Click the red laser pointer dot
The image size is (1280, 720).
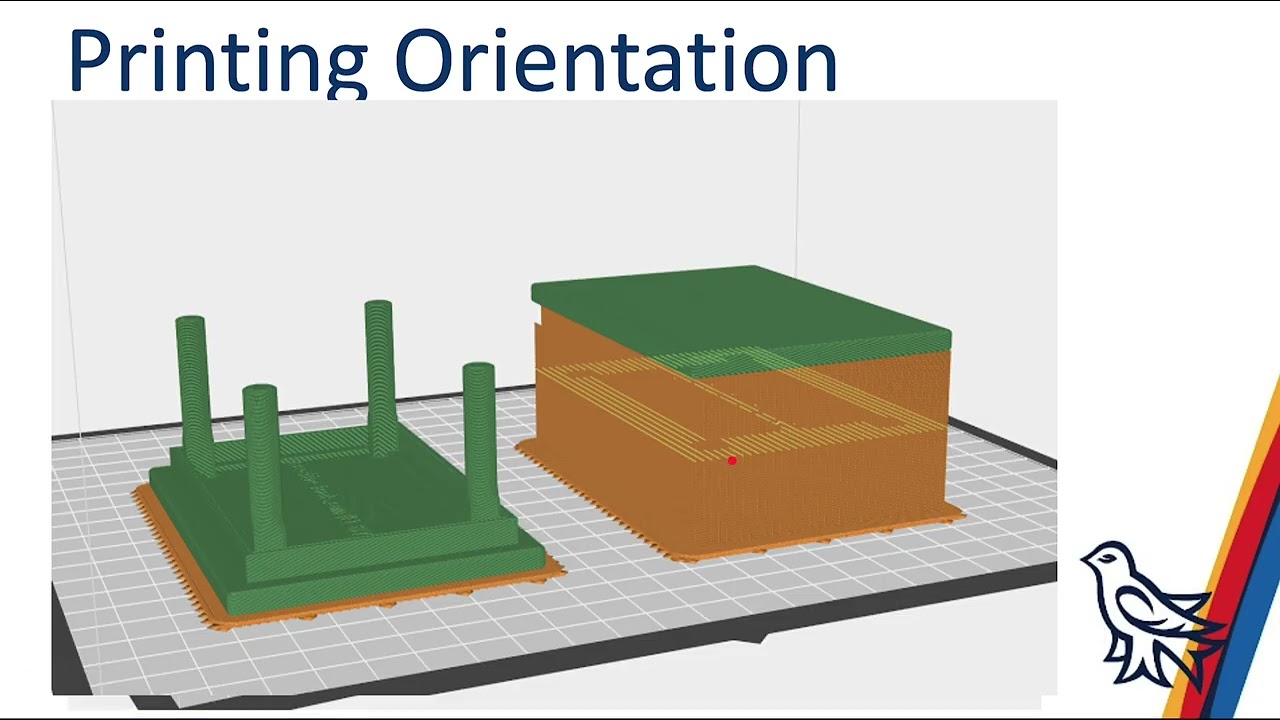click(732, 461)
